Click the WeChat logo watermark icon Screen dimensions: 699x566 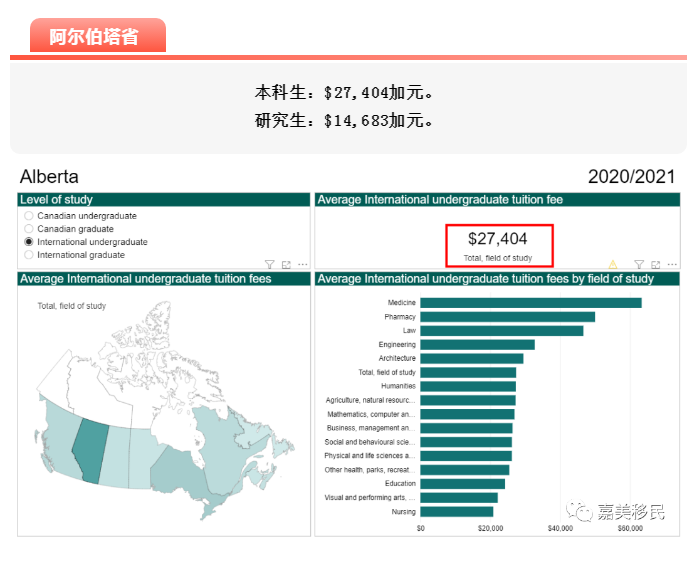pos(582,512)
